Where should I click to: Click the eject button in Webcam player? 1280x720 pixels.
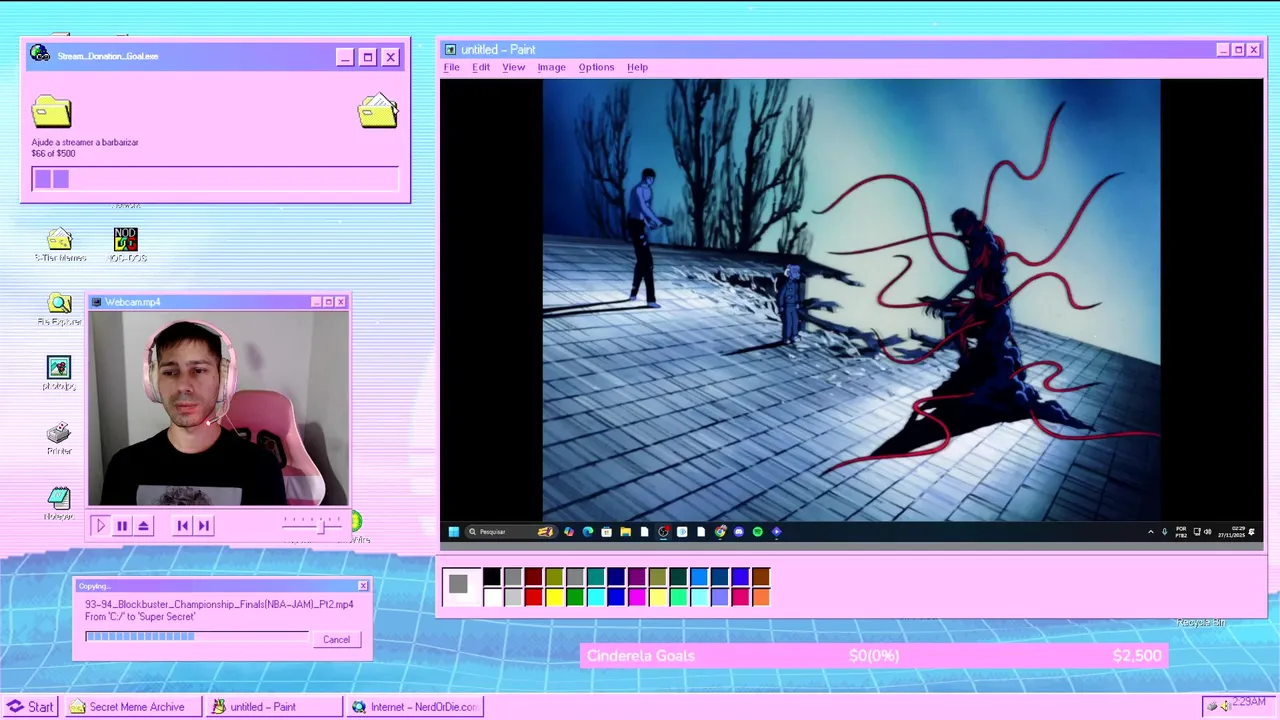tap(144, 525)
